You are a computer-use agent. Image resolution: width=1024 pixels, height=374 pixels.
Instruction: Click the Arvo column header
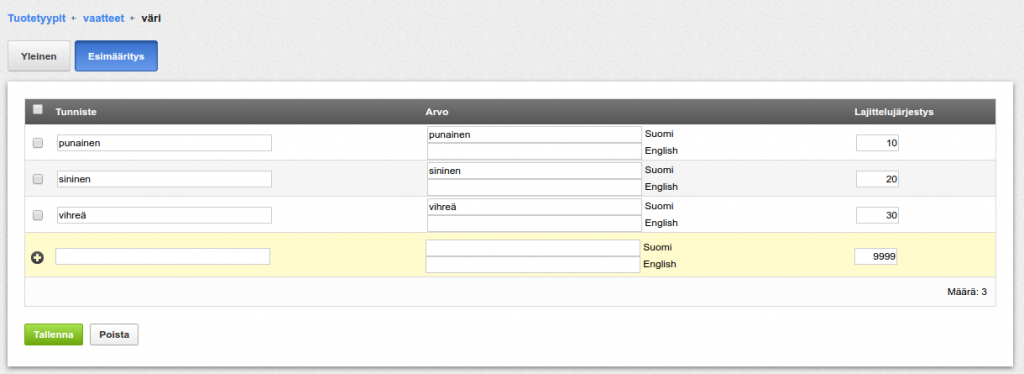(437, 112)
